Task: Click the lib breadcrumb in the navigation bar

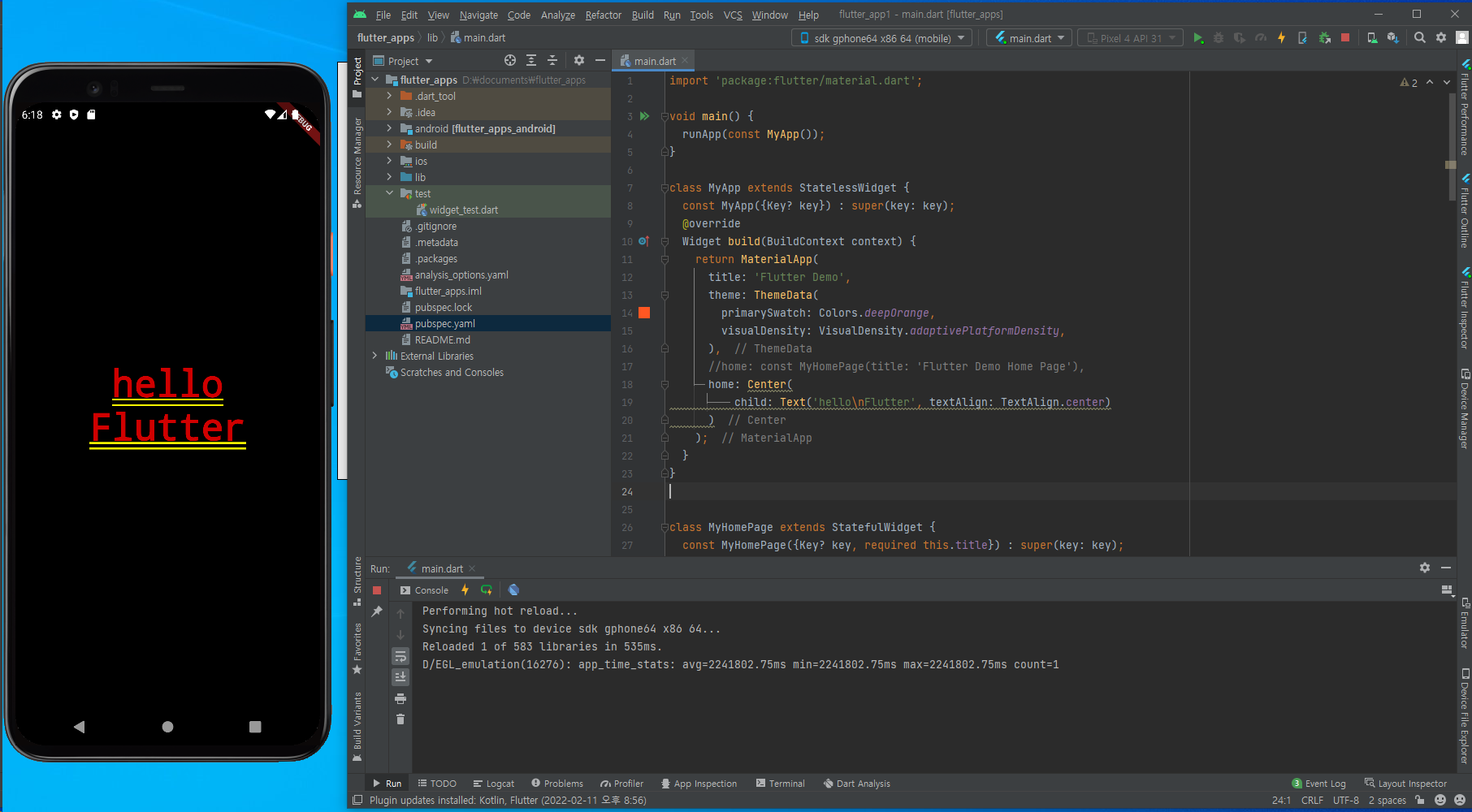Action: click(x=432, y=38)
